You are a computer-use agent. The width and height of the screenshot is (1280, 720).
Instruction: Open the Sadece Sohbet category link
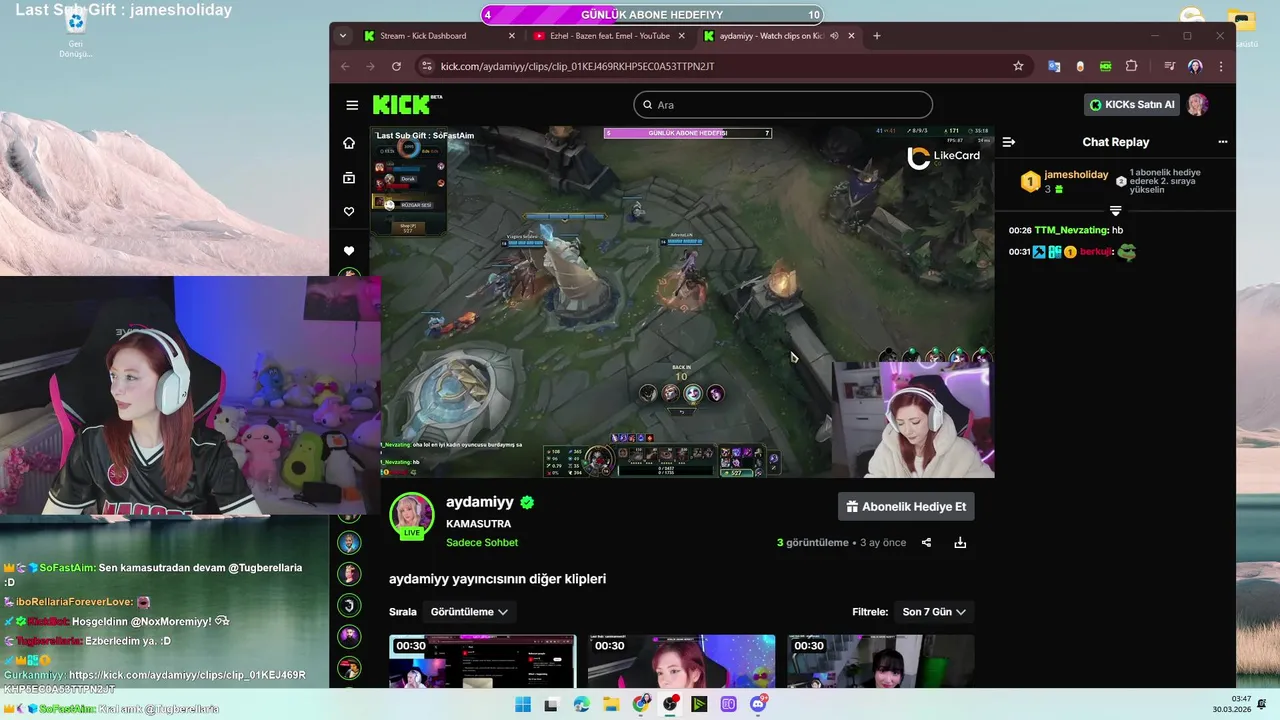click(x=482, y=543)
